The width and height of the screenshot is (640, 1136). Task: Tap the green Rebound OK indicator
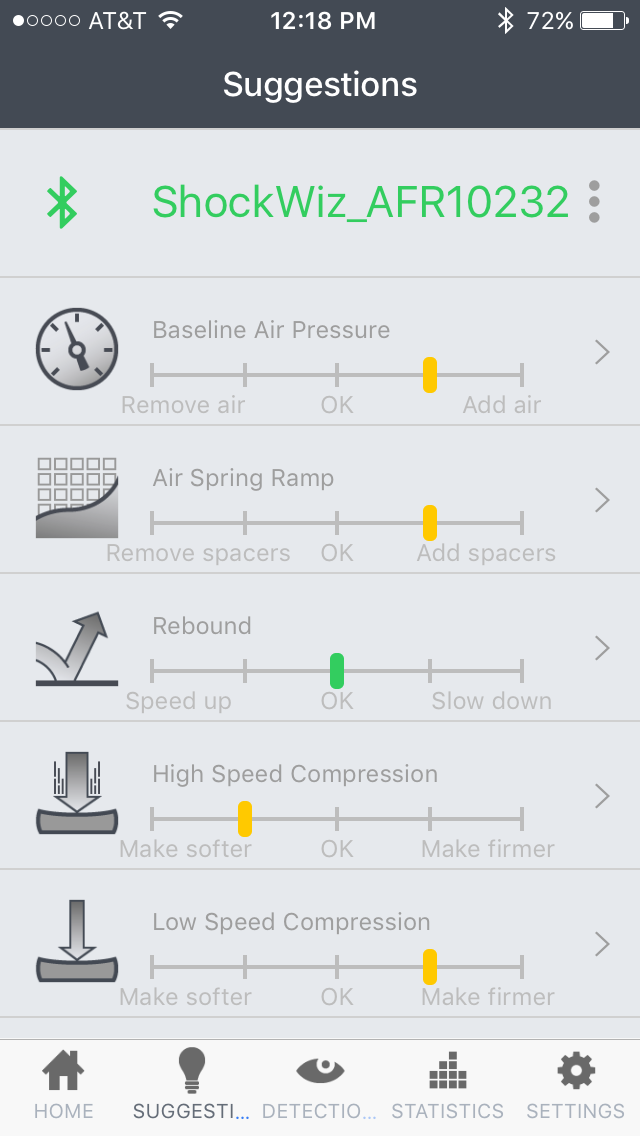(x=337, y=670)
